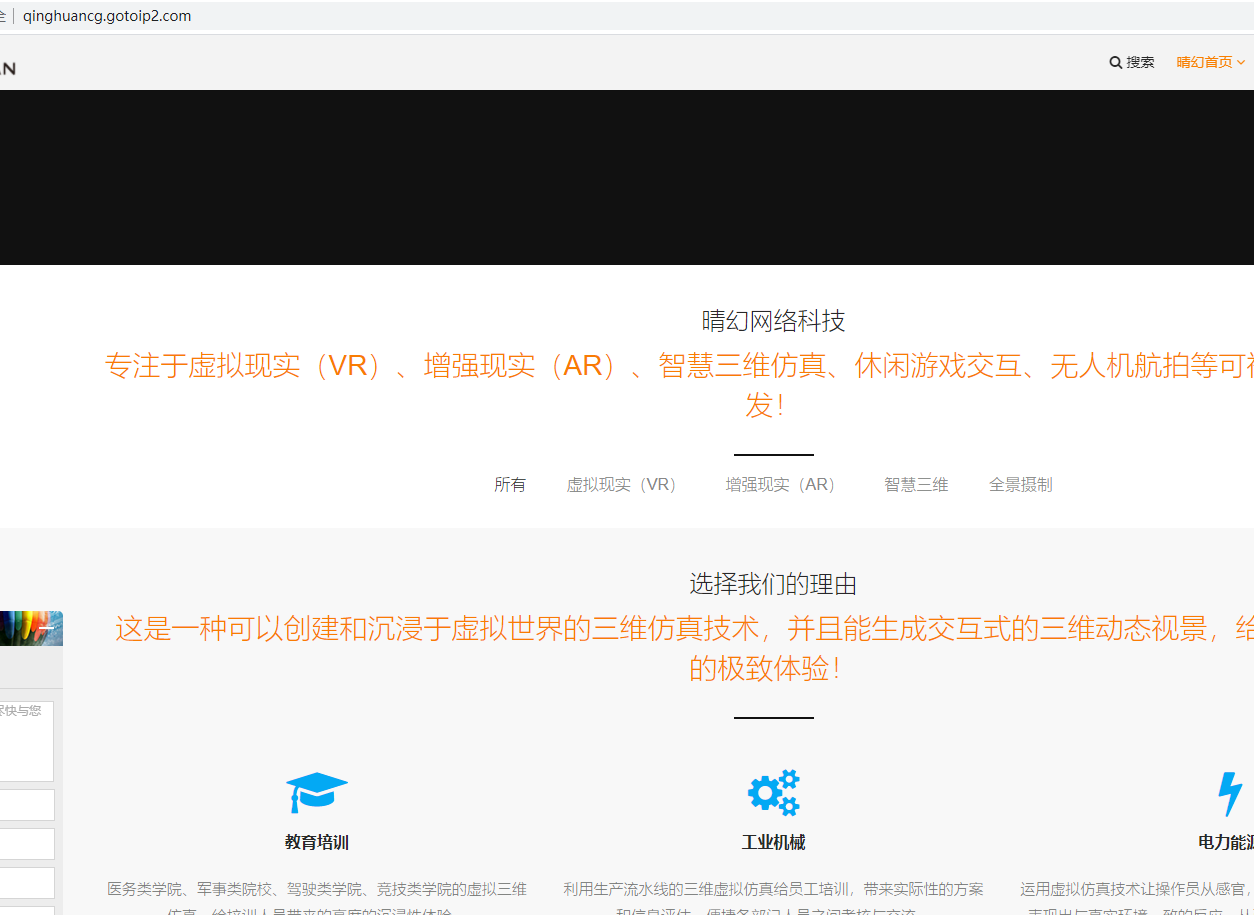This screenshot has height=915, width=1254.
Task: Expand the 晴幻首页 dropdown arrow
Action: pyautogui.click(x=1241, y=62)
